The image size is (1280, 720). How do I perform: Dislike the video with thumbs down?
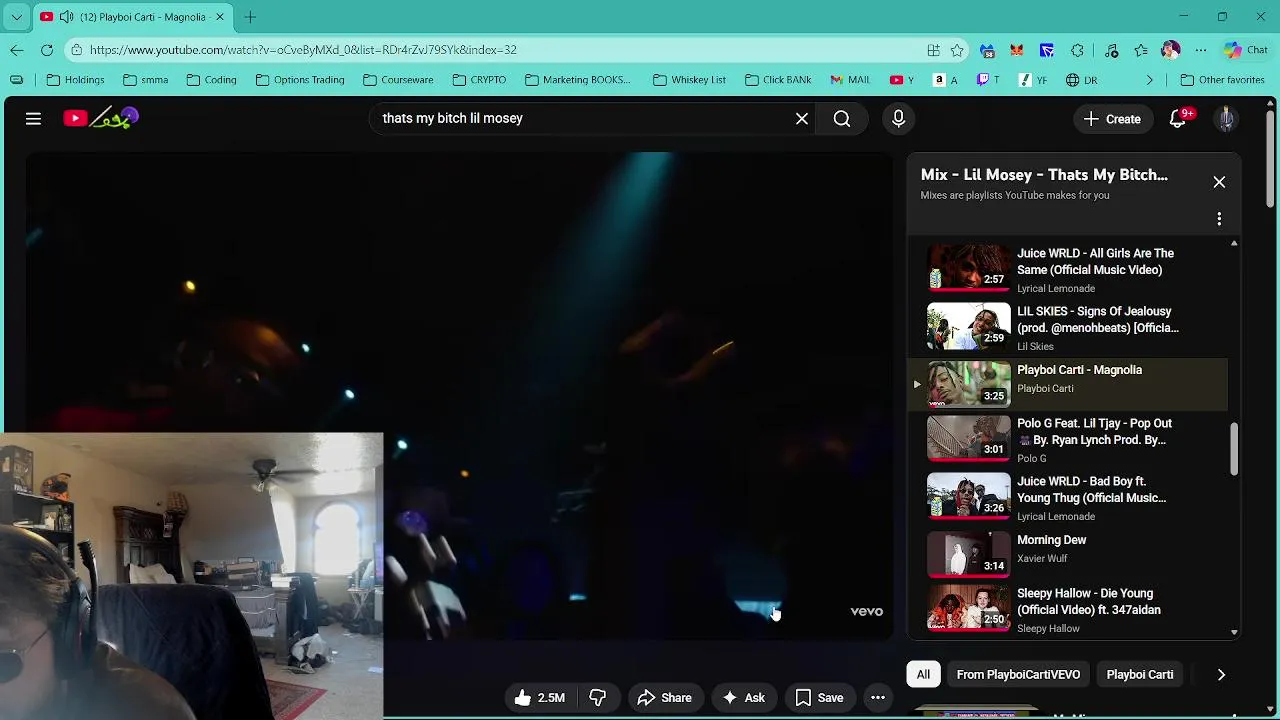tap(598, 698)
